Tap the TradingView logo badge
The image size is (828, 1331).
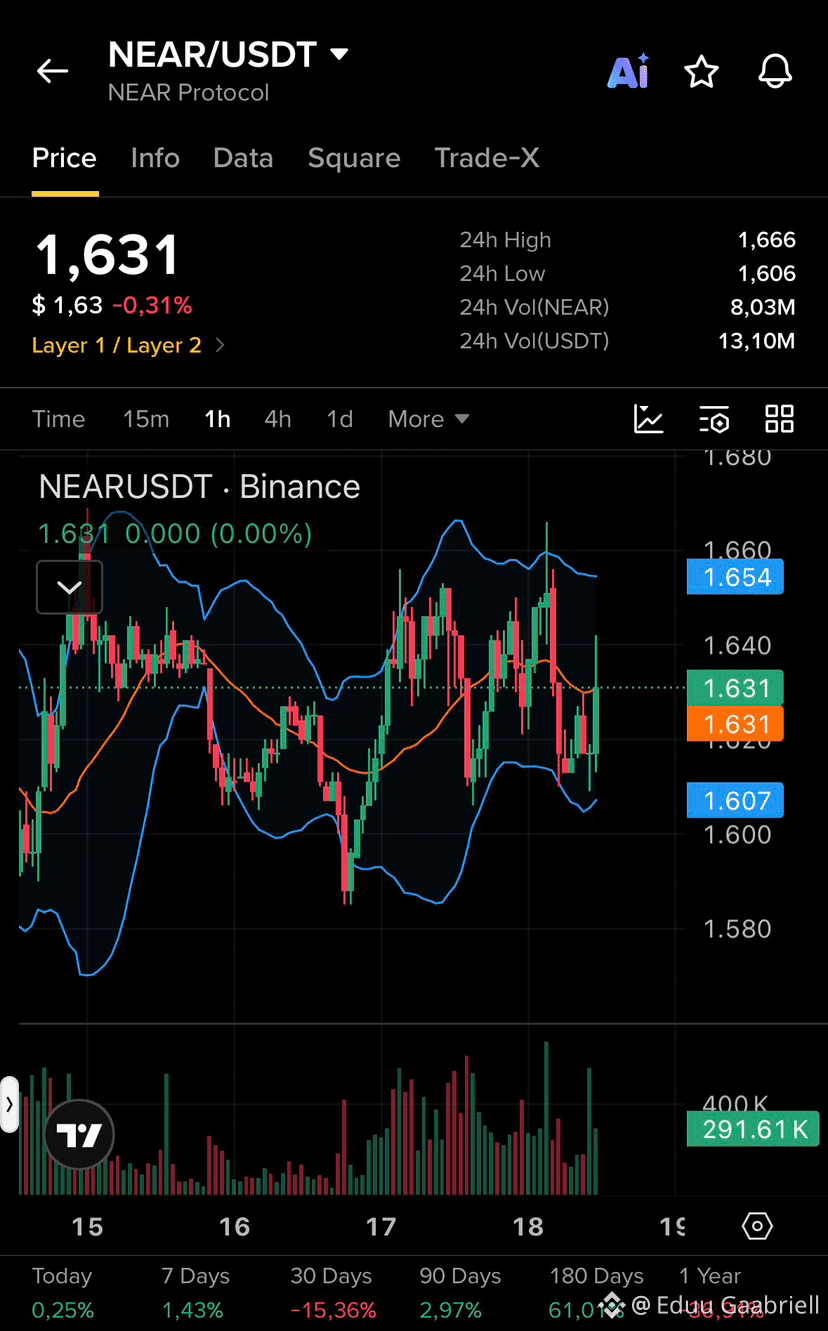click(79, 1135)
